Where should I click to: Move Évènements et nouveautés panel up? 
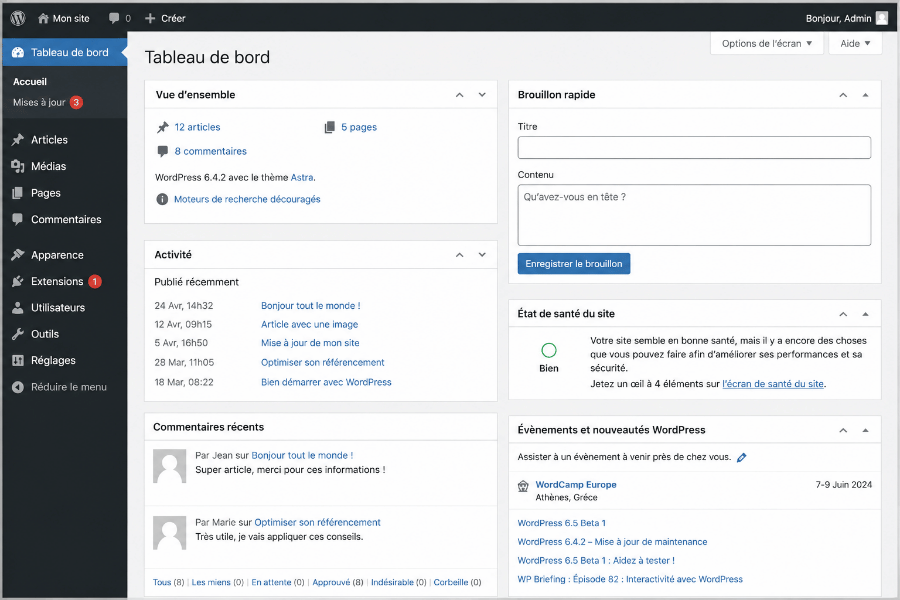click(843, 430)
